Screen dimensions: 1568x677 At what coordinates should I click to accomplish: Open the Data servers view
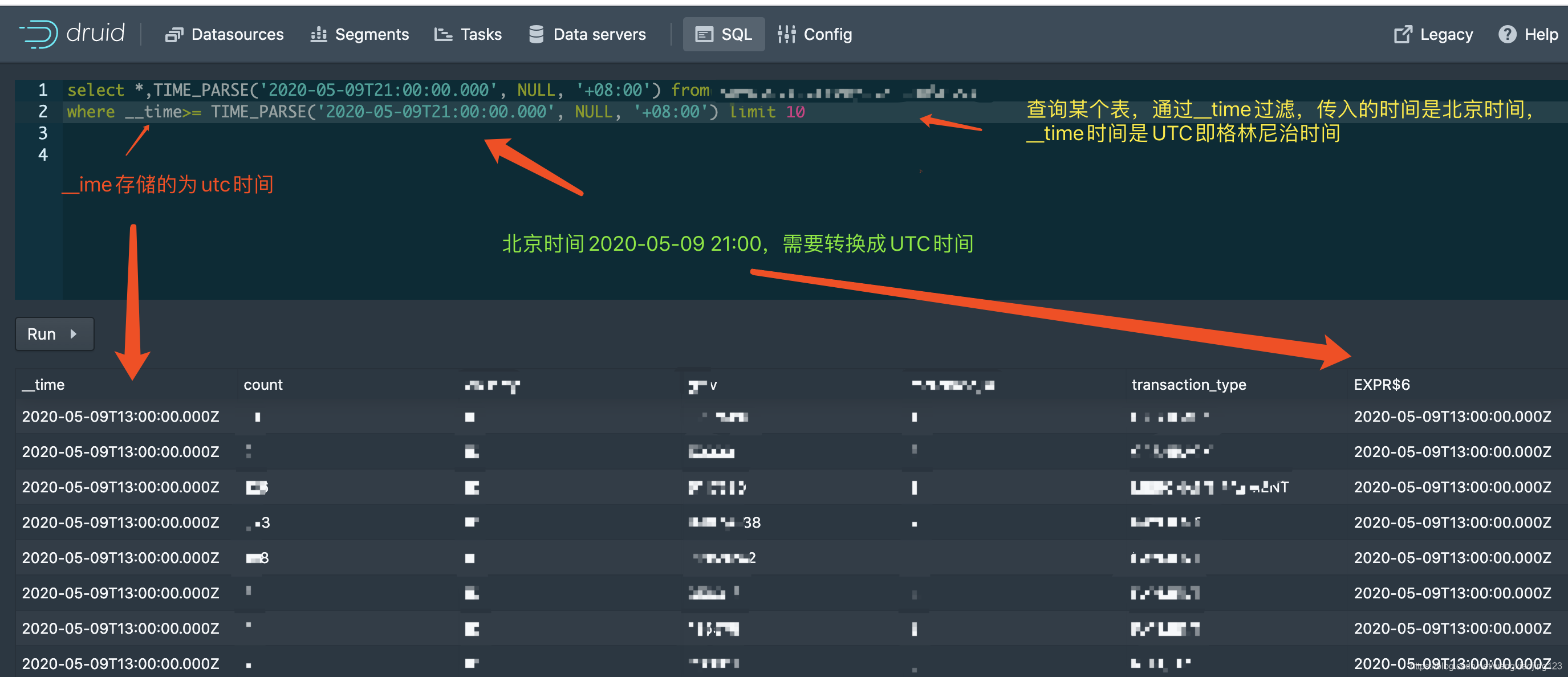tap(587, 35)
